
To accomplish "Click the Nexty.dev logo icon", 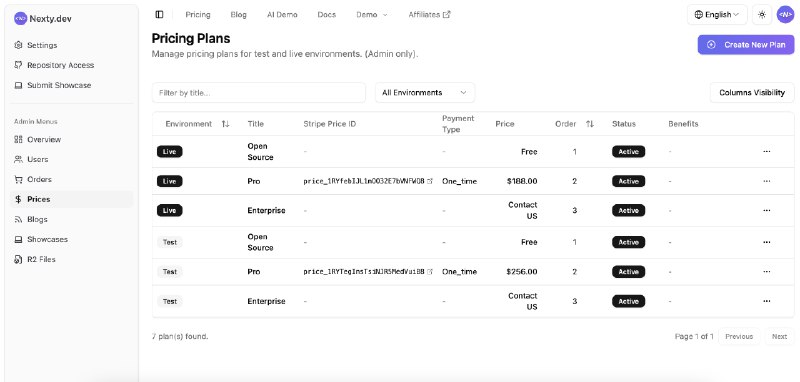I will 20,18.
